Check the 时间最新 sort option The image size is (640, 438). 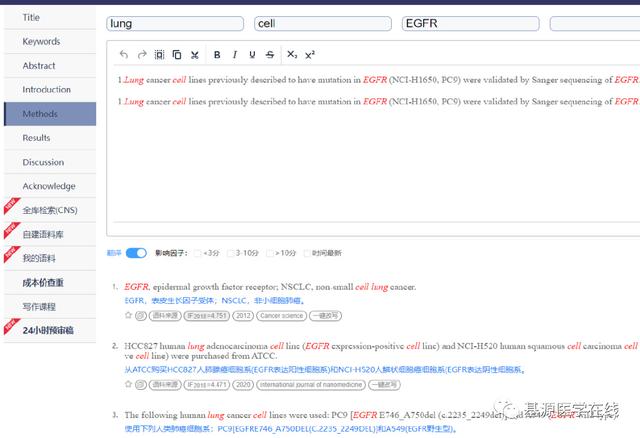(309, 253)
